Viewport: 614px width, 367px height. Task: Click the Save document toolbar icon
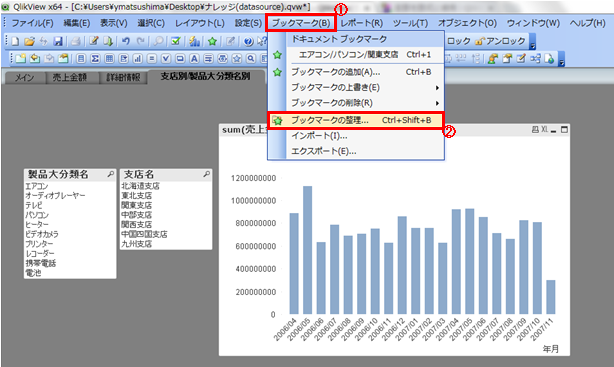pyautogui.click(x=58, y=41)
